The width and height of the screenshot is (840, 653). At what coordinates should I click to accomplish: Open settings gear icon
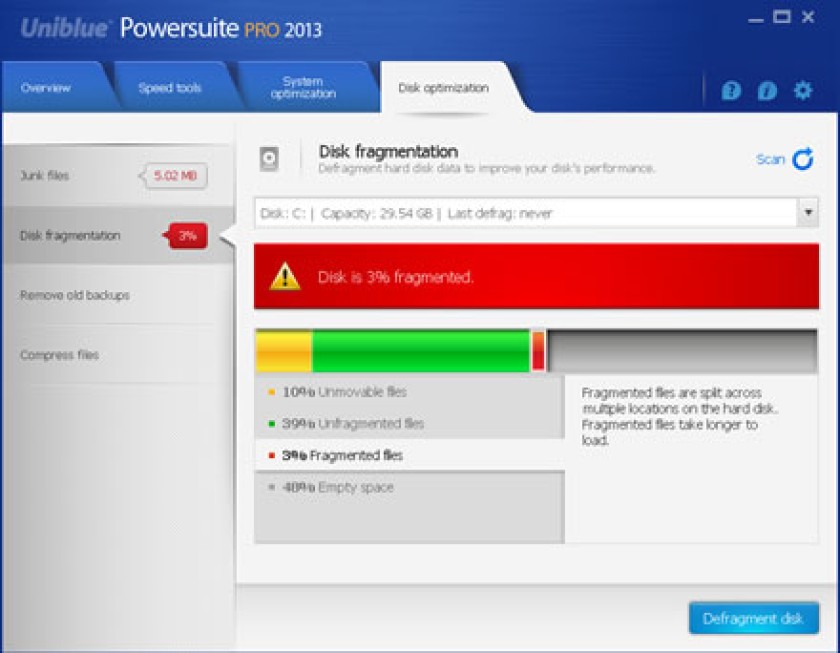[802, 90]
